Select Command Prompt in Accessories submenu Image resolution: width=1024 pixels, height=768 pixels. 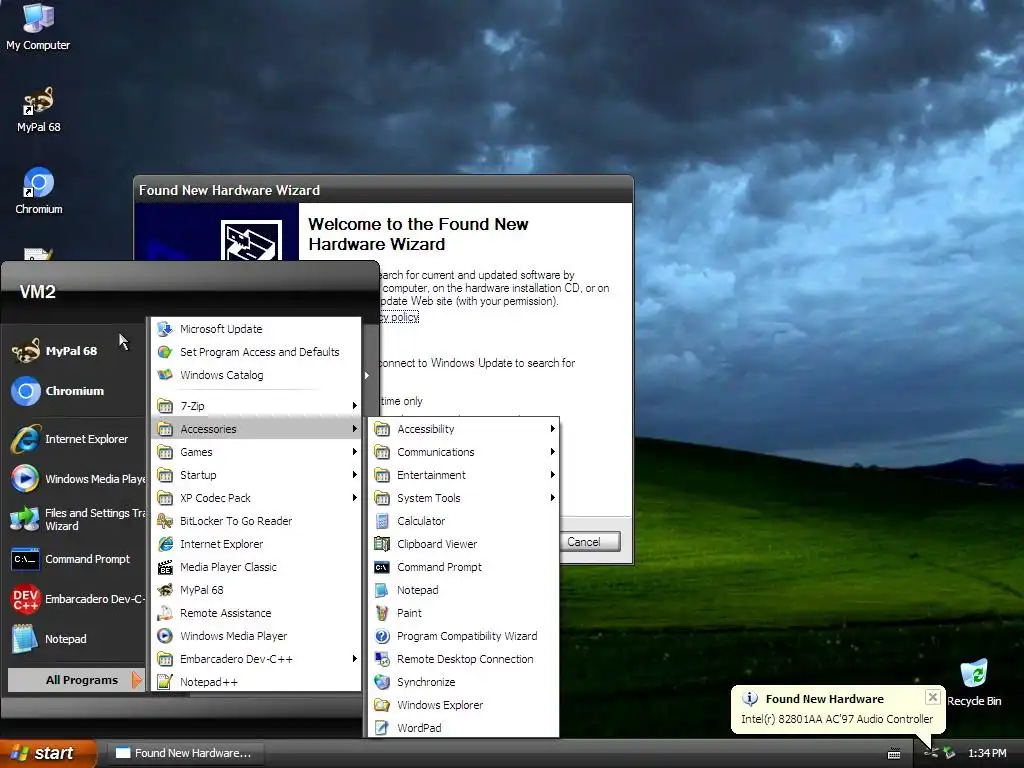coord(464,567)
